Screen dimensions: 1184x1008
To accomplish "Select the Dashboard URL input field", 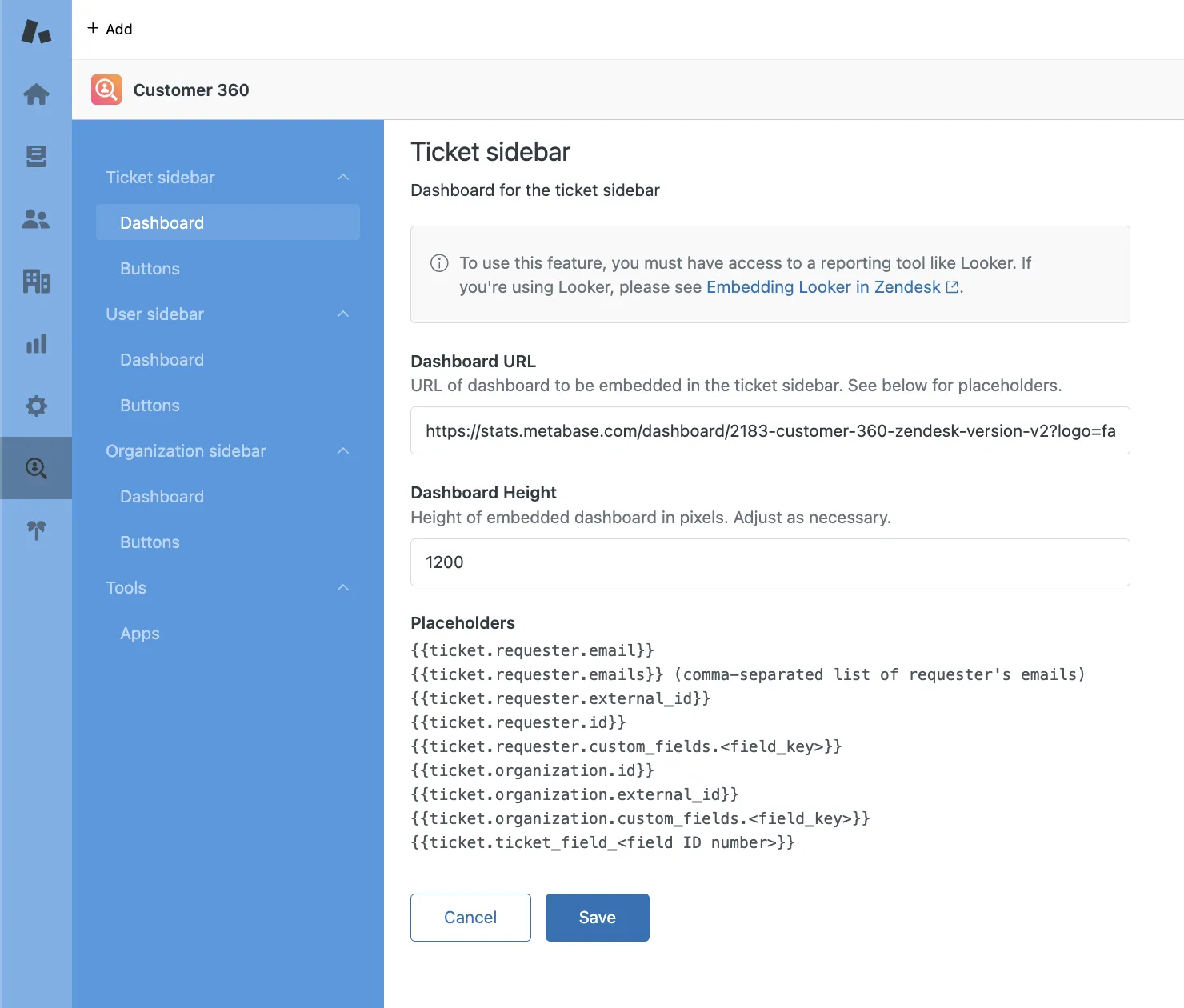I will tap(769, 430).
